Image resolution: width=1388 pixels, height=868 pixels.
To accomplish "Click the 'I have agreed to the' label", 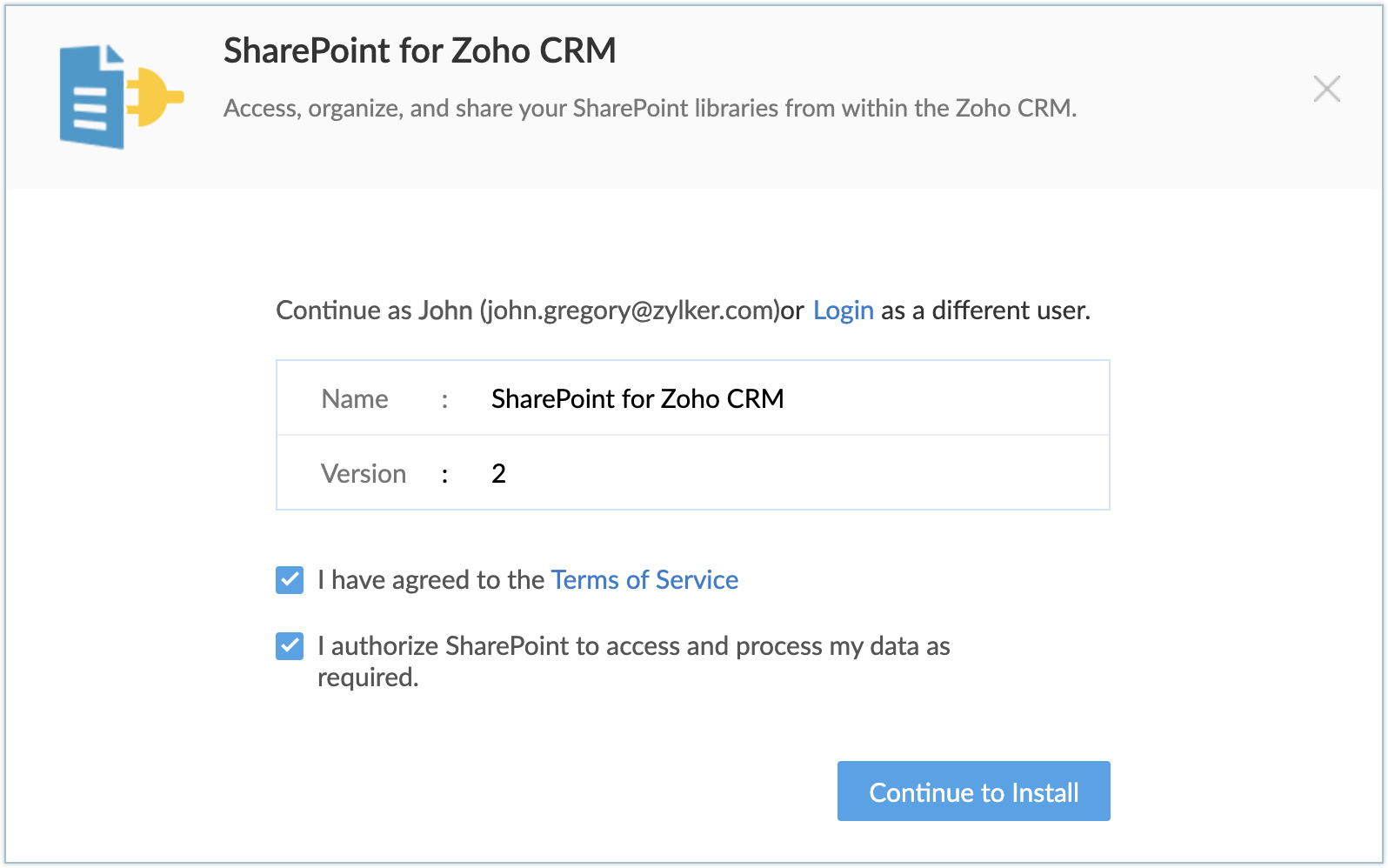I will tap(430, 580).
